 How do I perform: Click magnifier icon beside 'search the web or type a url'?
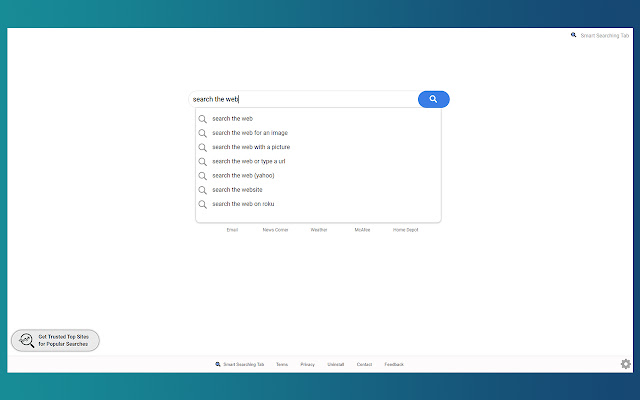pyautogui.click(x=202, y=162)
